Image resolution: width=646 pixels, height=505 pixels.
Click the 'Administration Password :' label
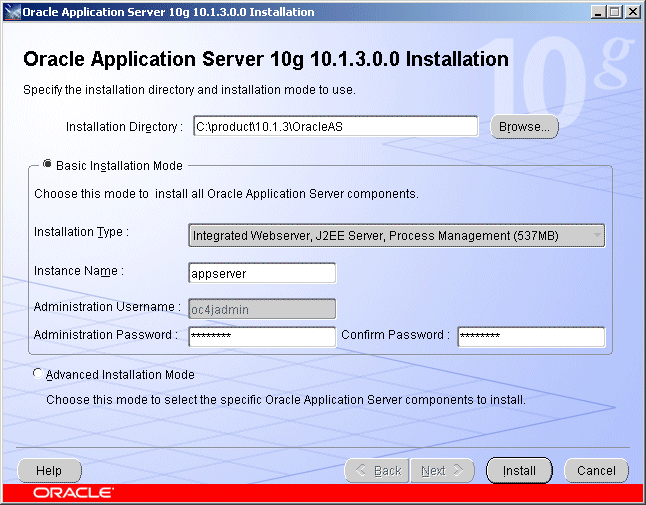(x=105, y=334)
